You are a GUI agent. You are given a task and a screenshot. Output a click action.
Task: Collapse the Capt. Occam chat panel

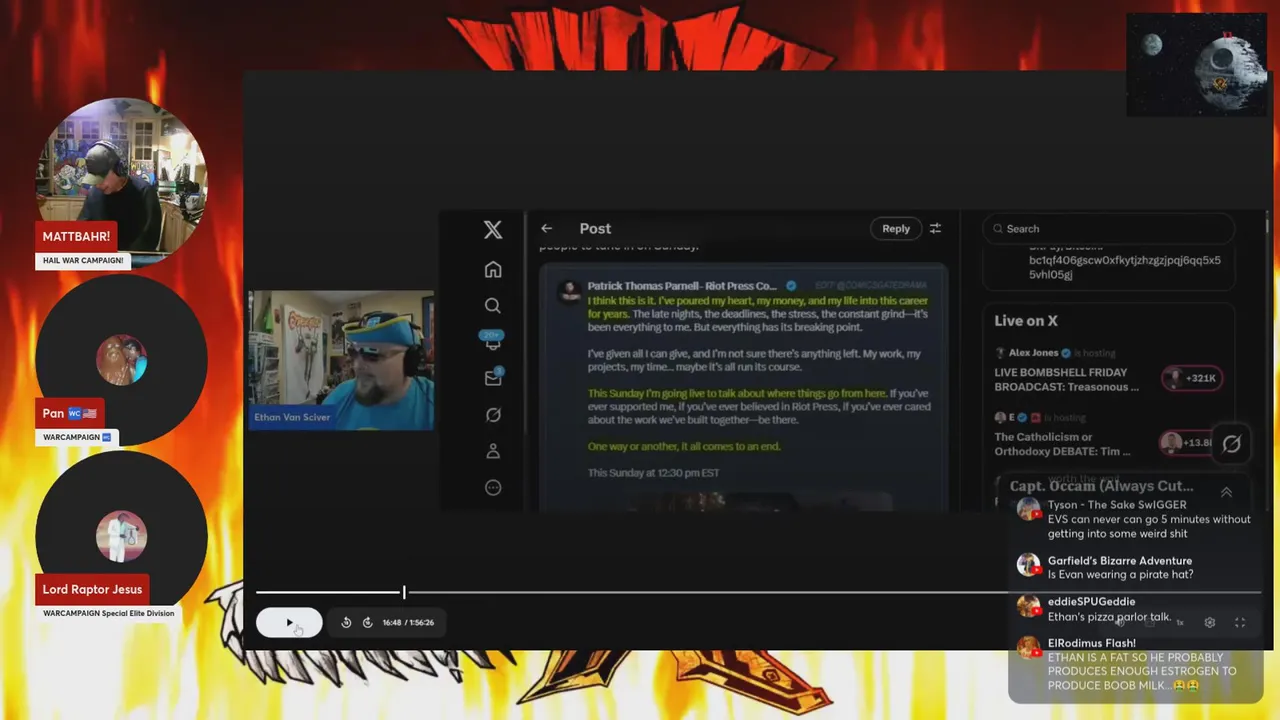click(1226, 492)
